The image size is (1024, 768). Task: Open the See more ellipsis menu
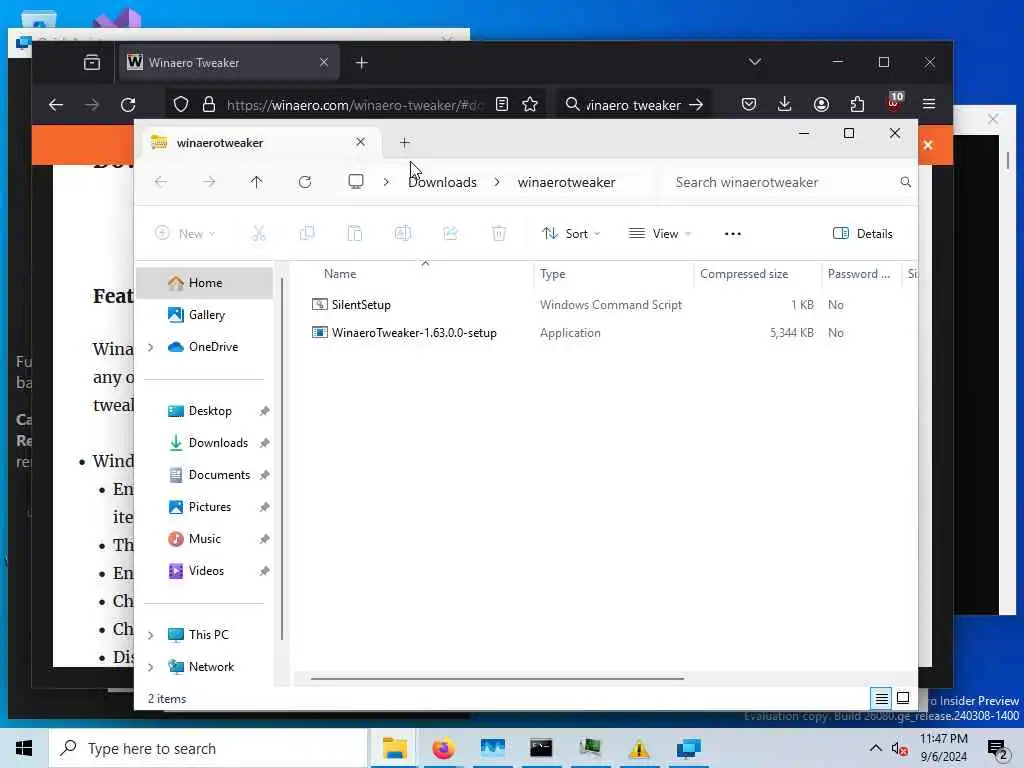(733, 234)
